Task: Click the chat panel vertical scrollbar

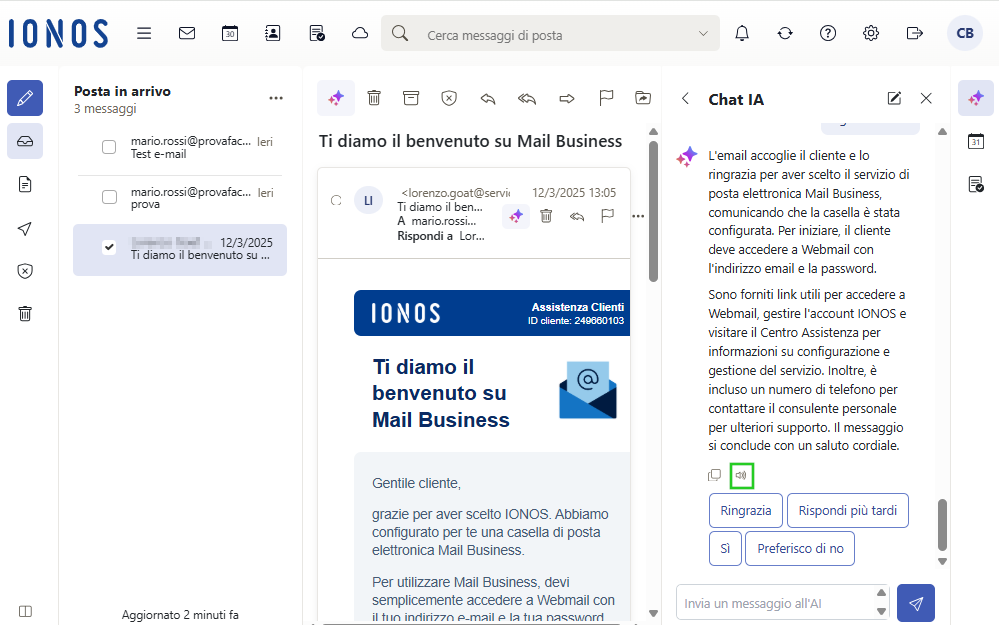Action: [x=942, y=524]
